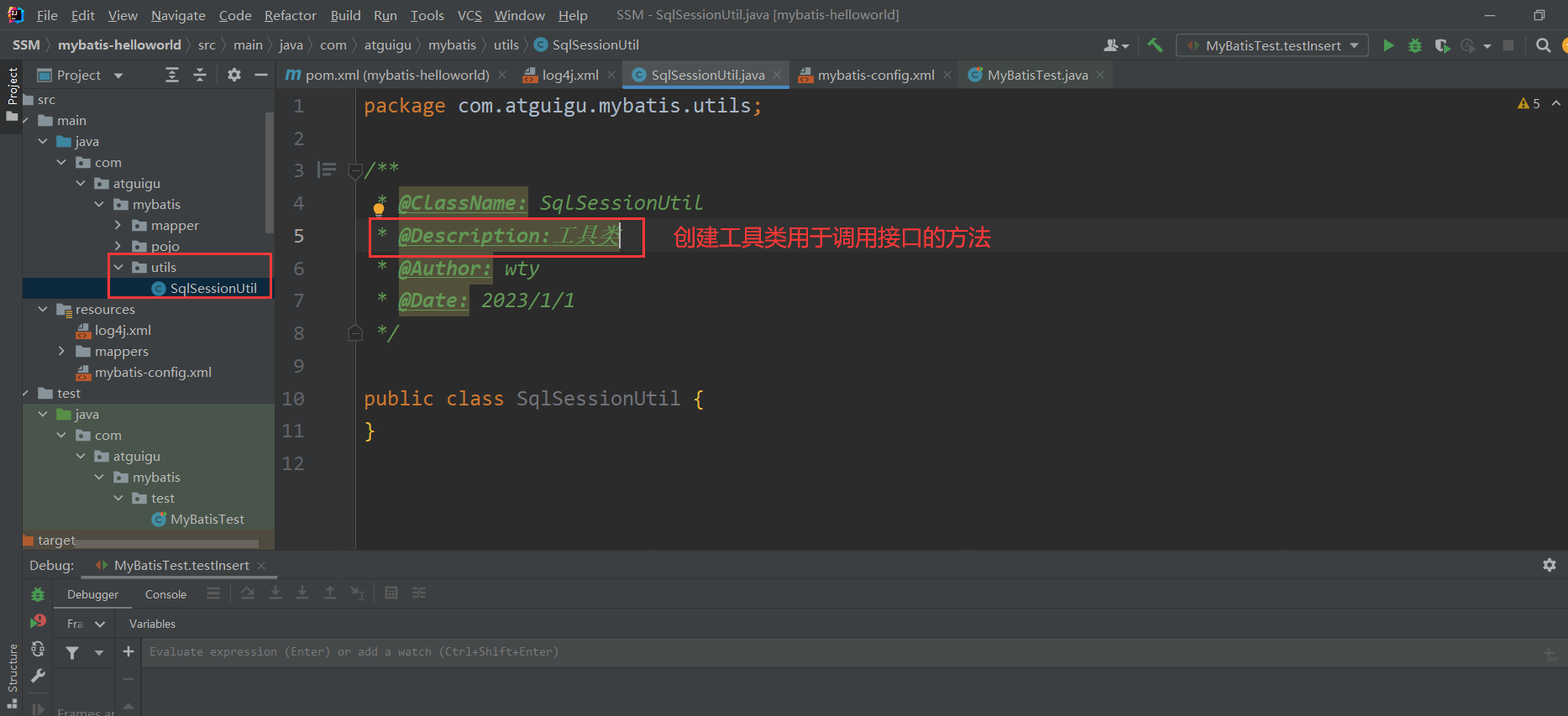Screen dimensions: 1568x716
Task: Rerun debug session green bug icon
Action: 38,594
